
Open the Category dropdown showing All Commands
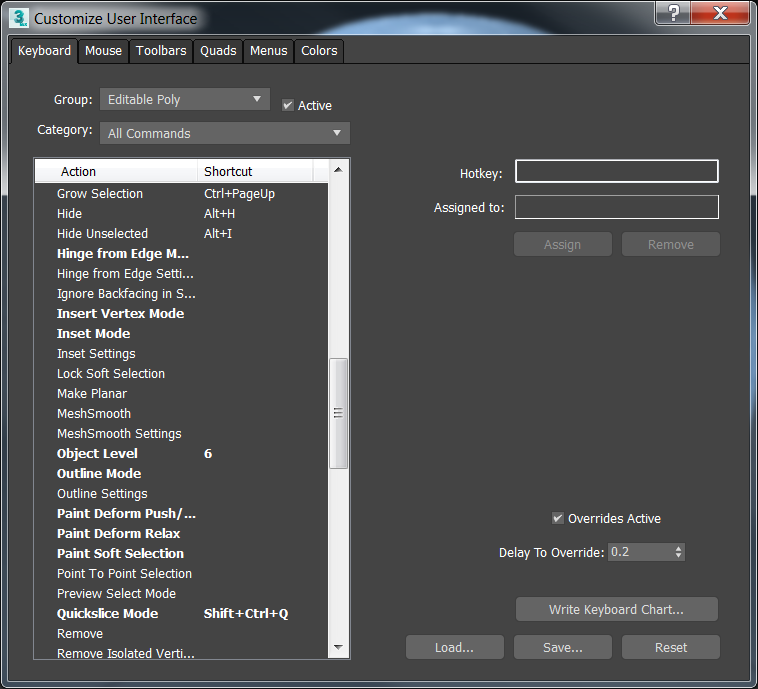225,133
